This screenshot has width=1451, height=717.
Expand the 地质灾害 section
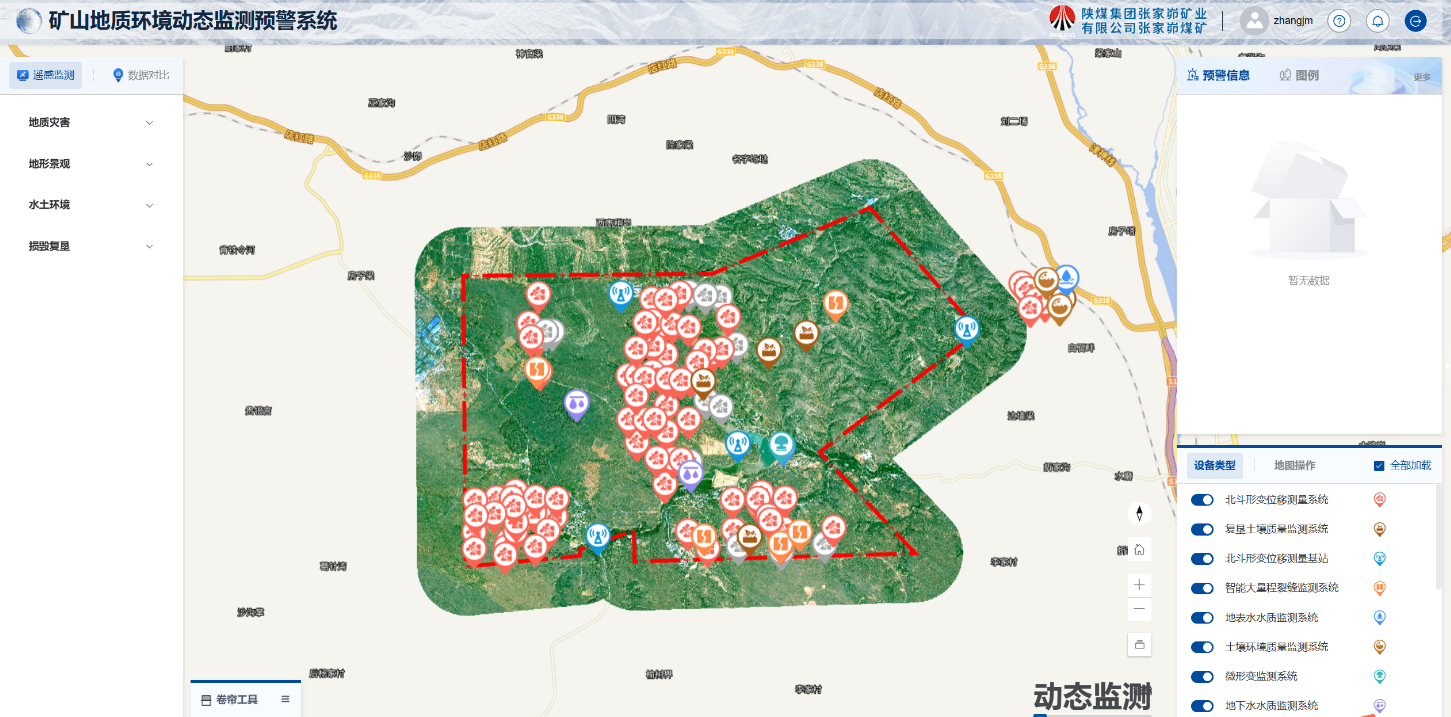coord(91,123)
